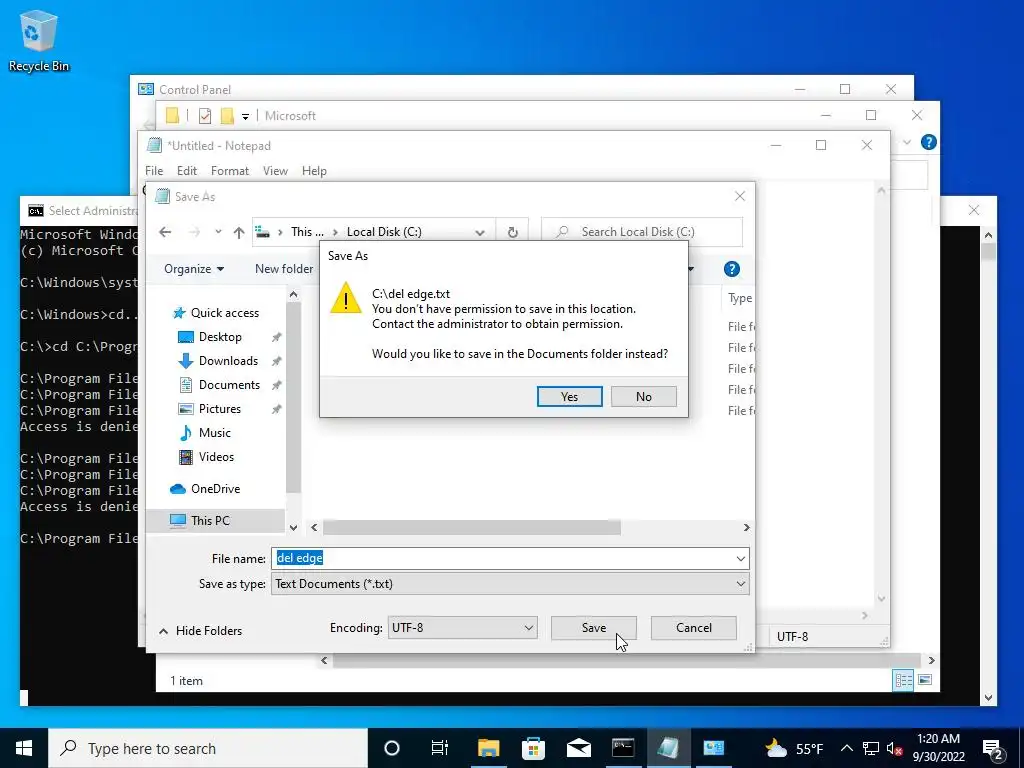Viewport: 1024px width, 768px height.
Task: Switch to Notepad on taskbar
Action: (668, 748)
